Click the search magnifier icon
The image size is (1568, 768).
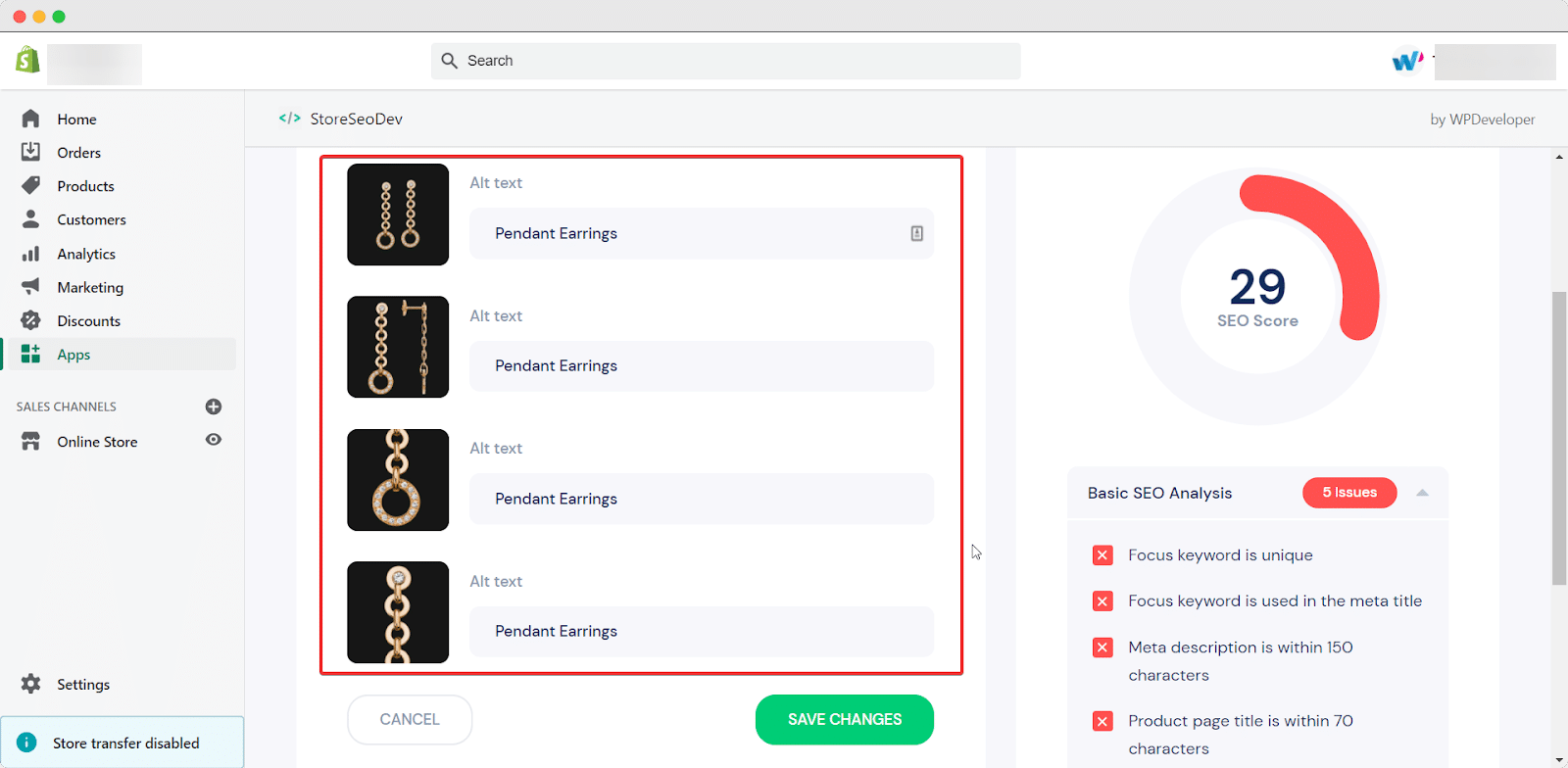point(449,61)
